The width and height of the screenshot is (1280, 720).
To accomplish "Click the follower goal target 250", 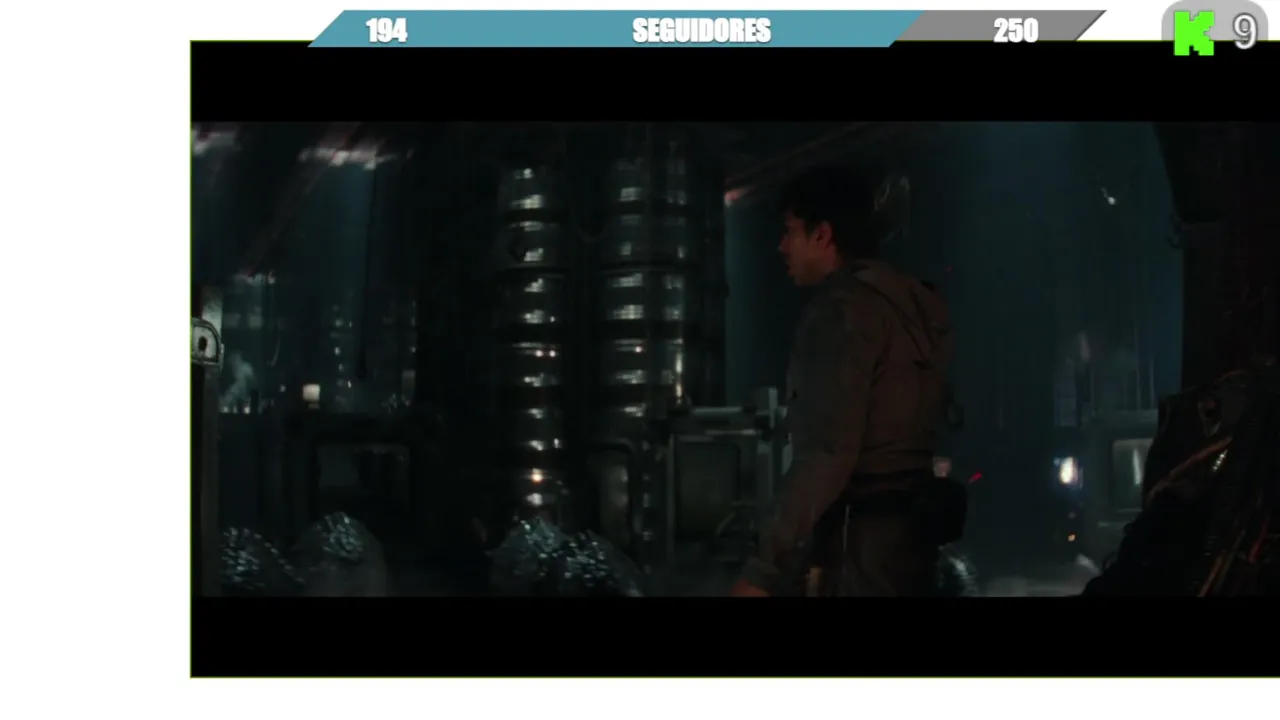I will click(1015, 31).
